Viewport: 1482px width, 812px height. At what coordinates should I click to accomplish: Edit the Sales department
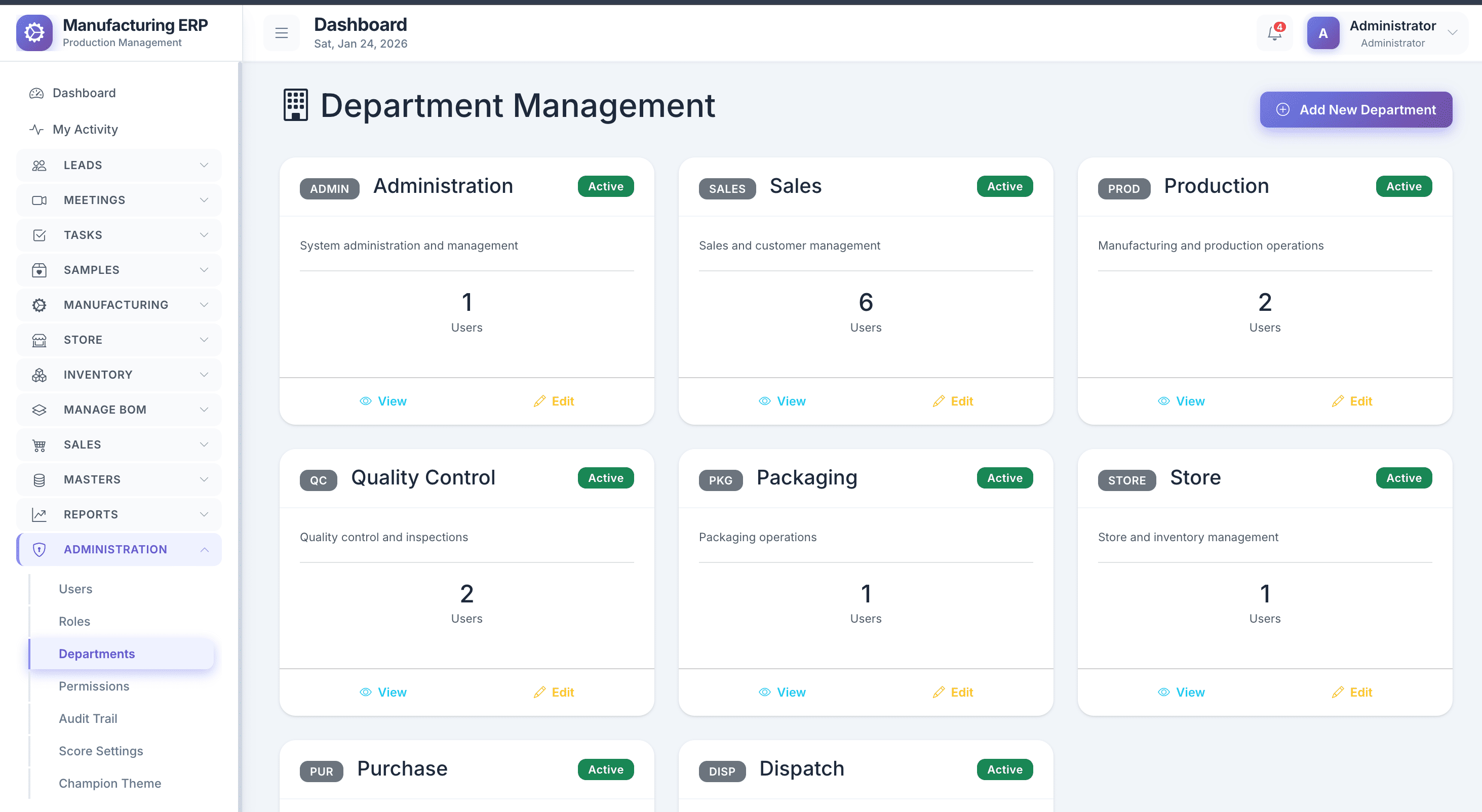[x=953, y=401]
